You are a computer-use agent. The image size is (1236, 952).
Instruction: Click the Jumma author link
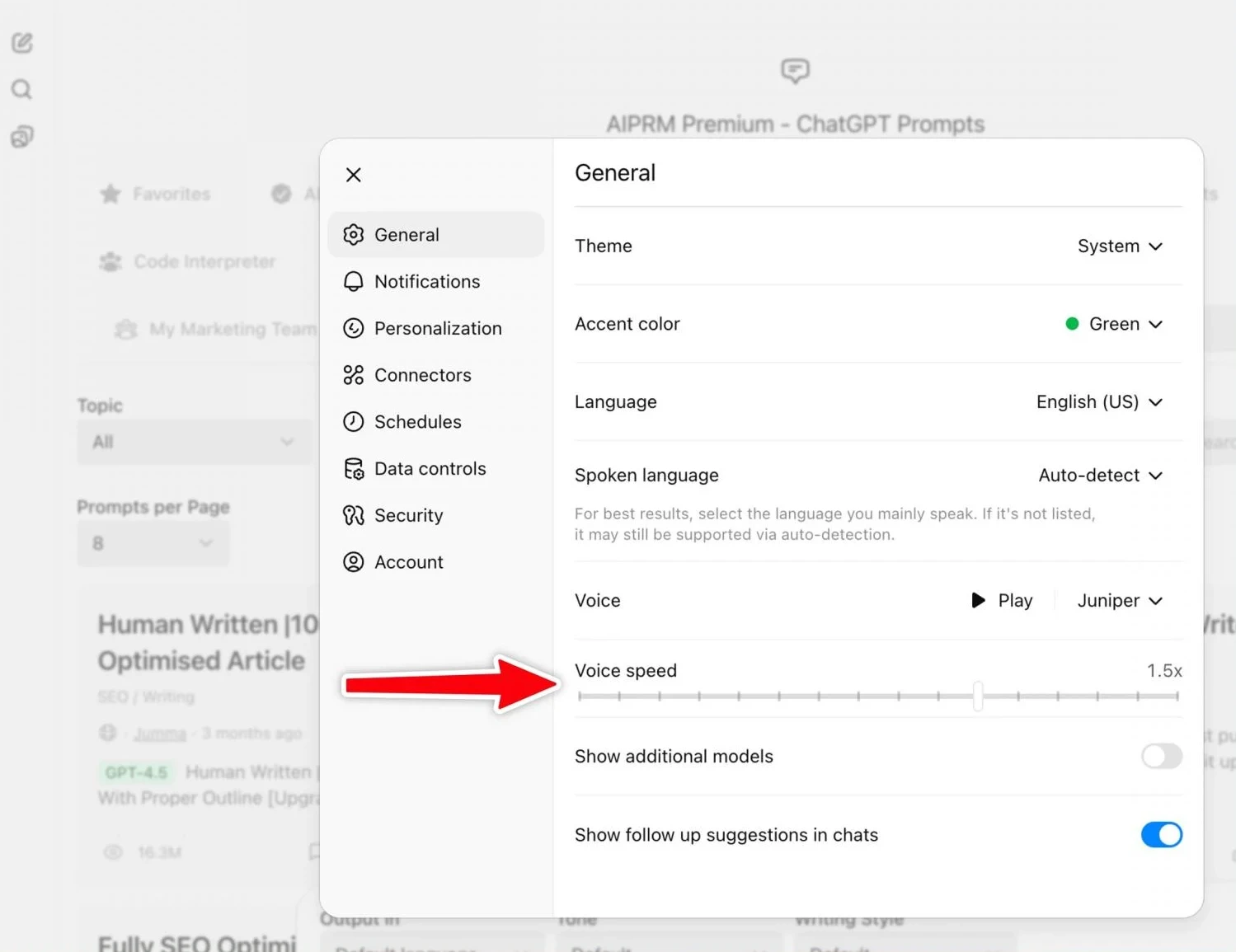(160, 734)
